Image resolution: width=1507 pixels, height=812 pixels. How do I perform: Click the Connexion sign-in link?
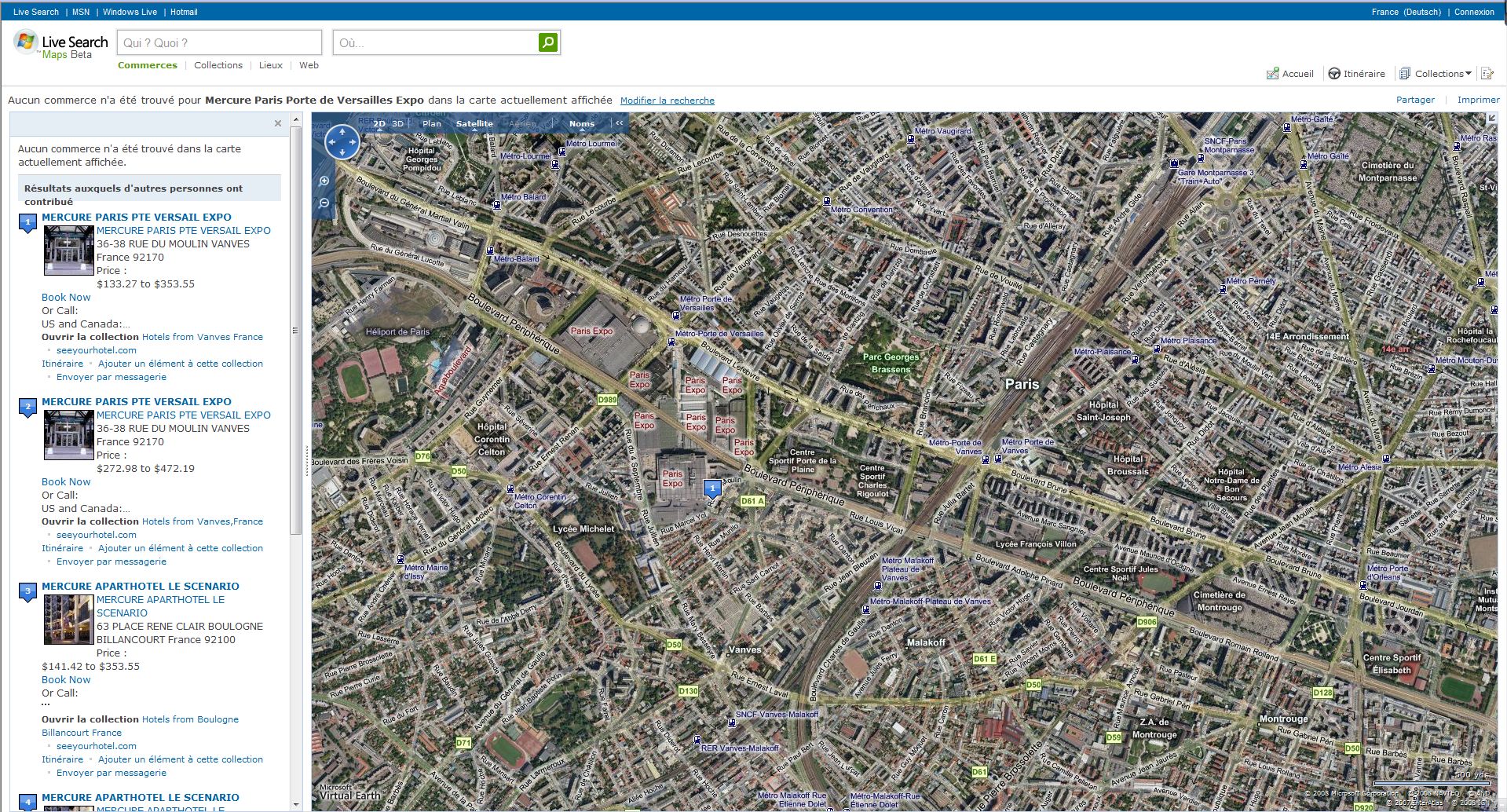1474,12
